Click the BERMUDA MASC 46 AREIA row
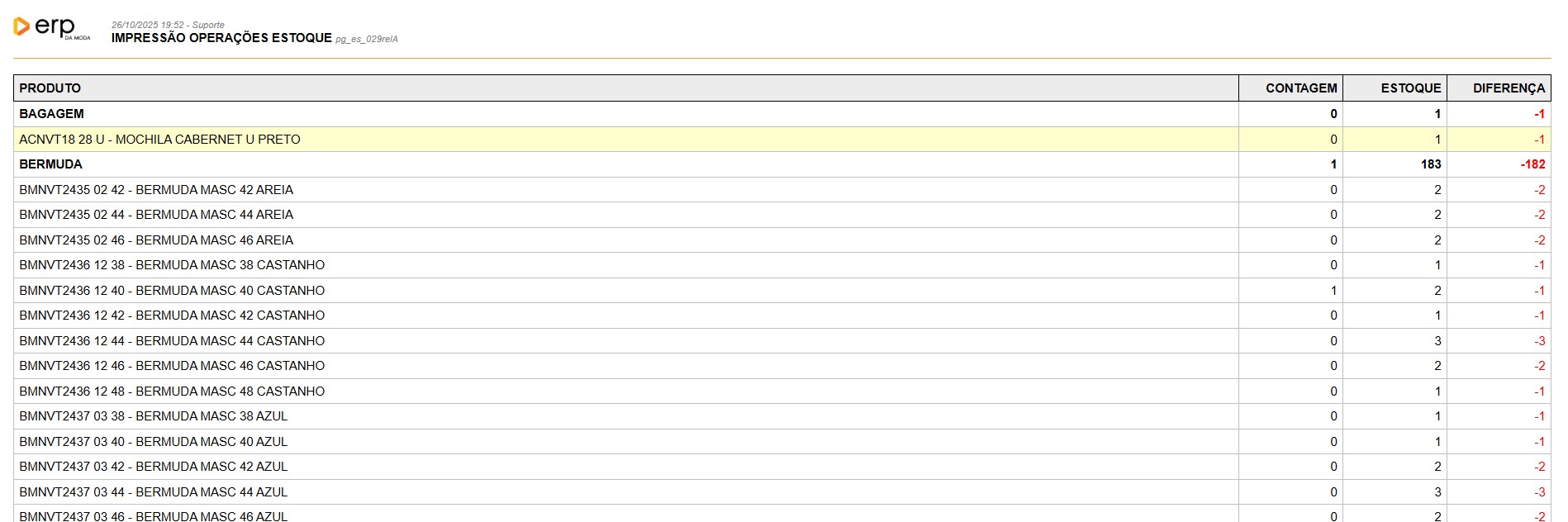This screenshot has width=1568, height=522. pyautogui.click(x=156, y=240)
